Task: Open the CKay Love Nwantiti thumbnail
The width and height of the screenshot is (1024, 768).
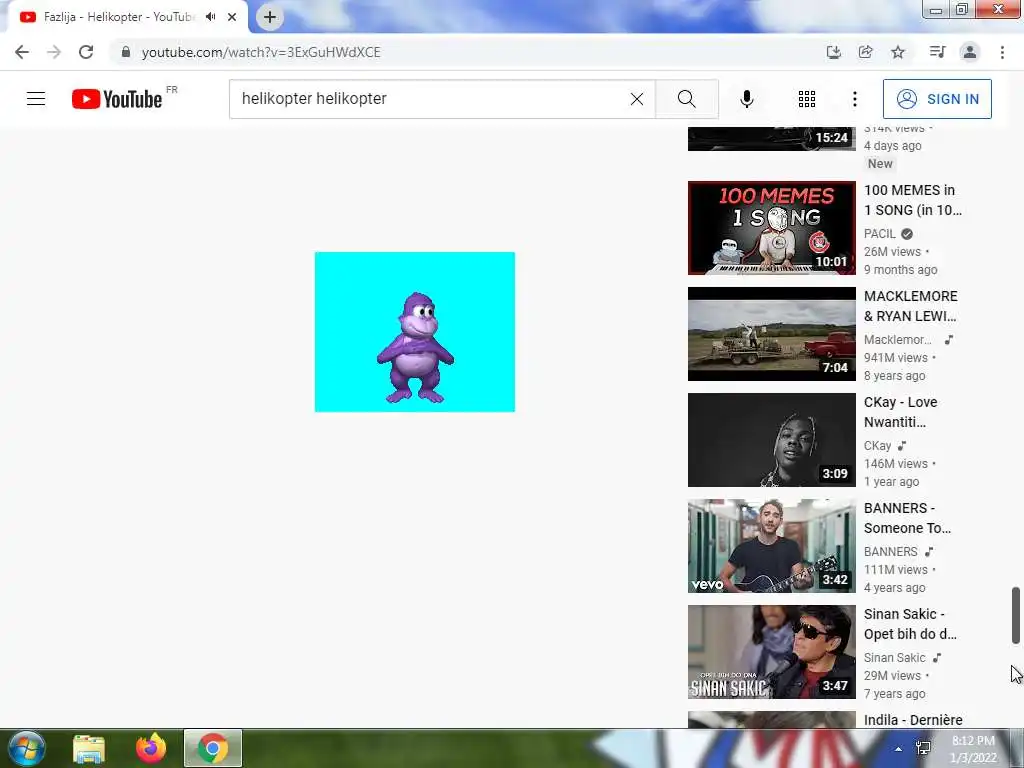Action: coord(771,440)
